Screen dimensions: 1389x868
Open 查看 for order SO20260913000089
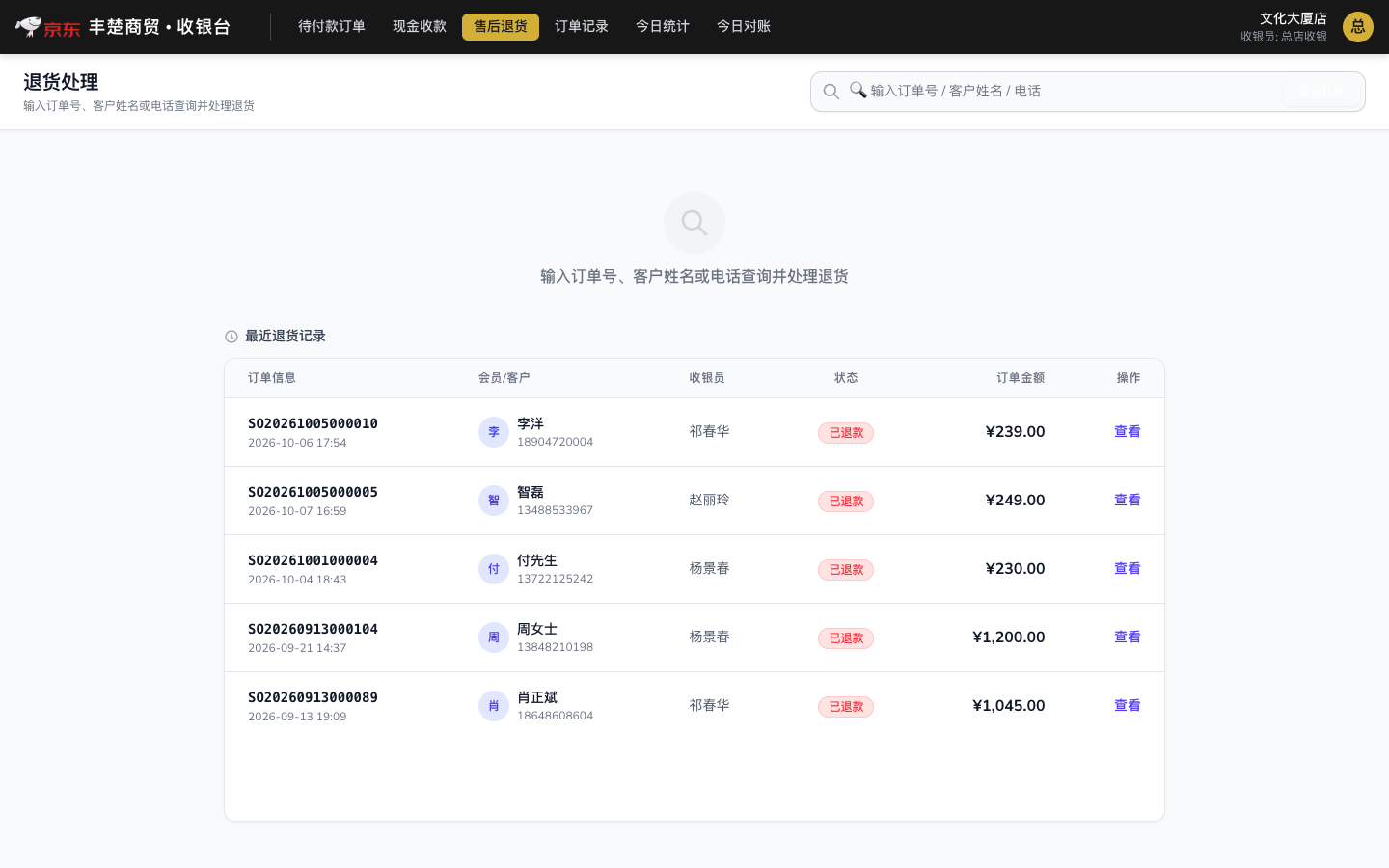tap(1128, 706)
